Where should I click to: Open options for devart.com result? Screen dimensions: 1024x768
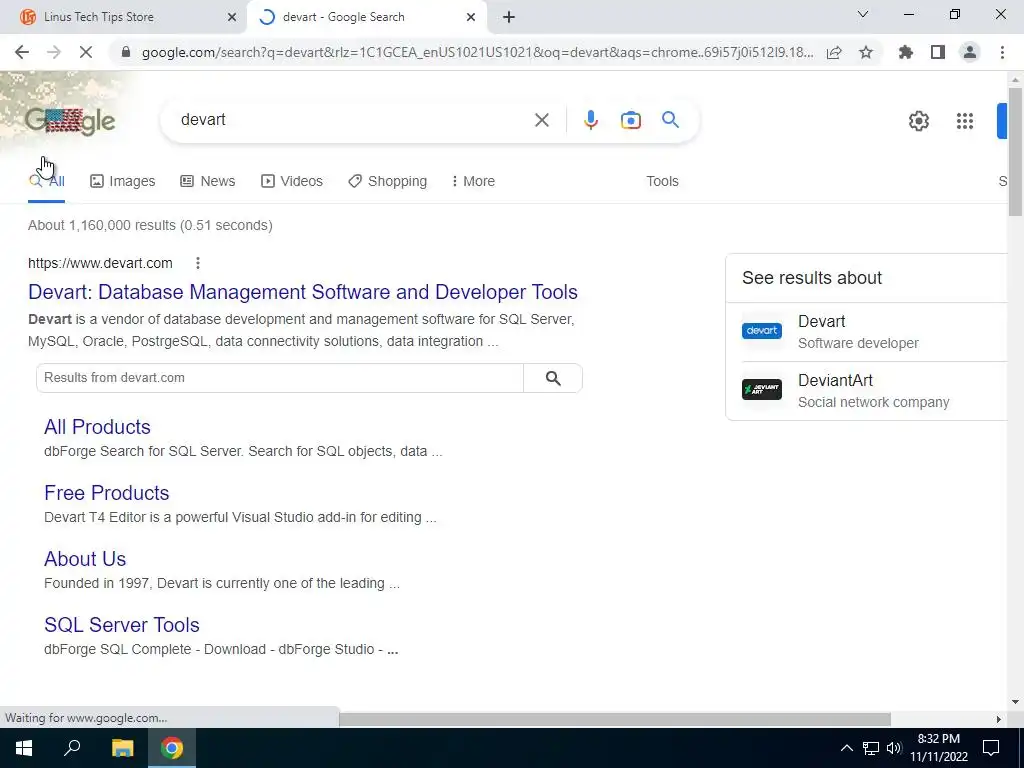click(x=198, y=263)
